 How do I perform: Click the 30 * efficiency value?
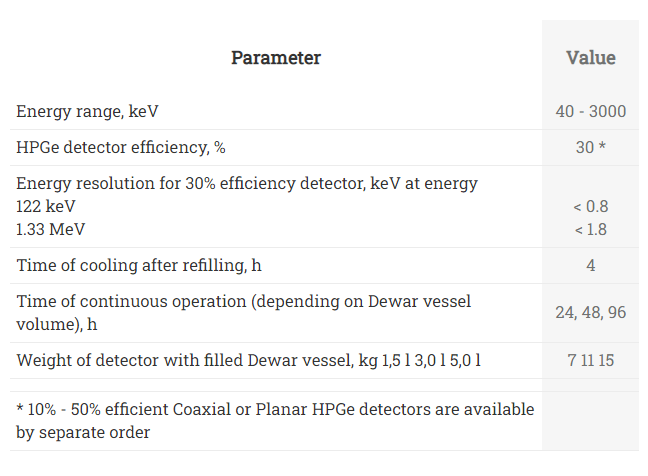591,148
